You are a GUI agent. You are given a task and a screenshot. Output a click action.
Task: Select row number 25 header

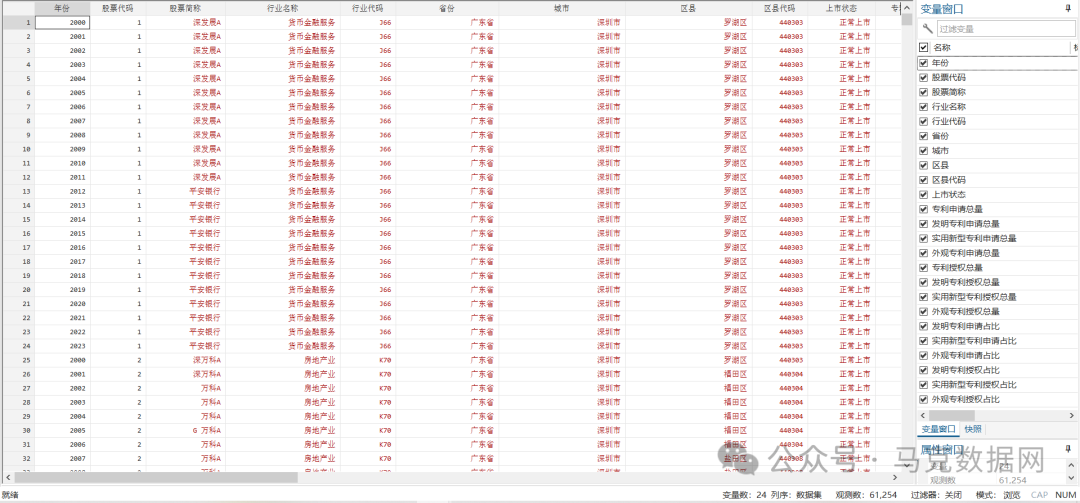[x=18, y=360]
